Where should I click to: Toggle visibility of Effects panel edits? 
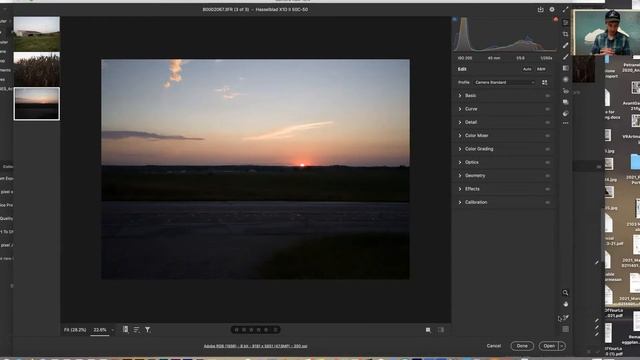[547, 189]
